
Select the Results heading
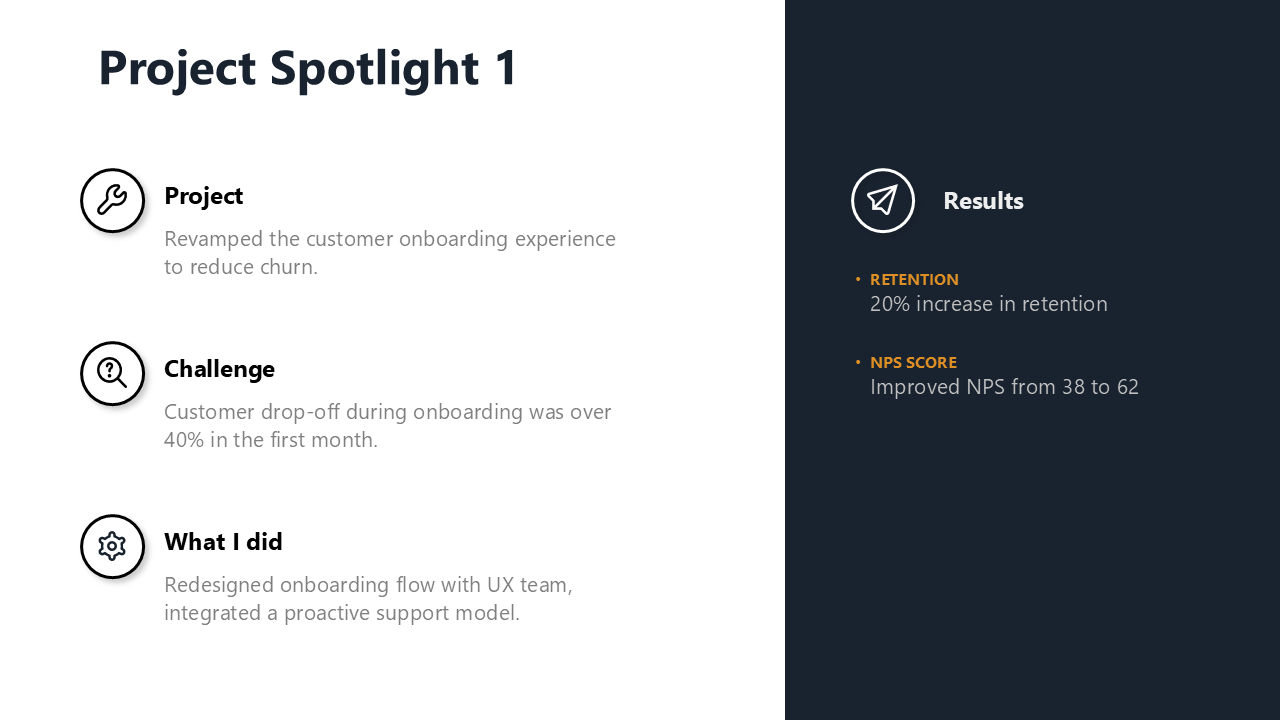pos(983,201)
